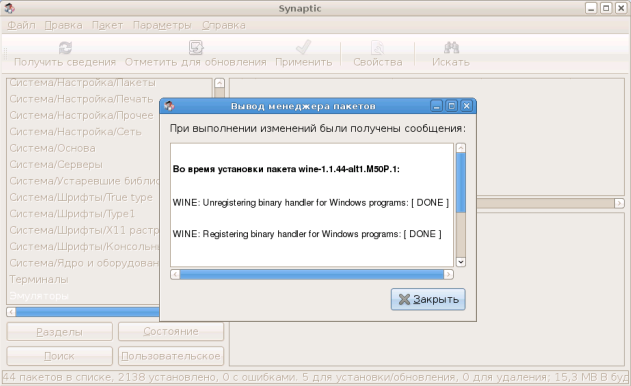This screenshot has height=386, width=631.
Task: Click the Synaptic main window titlebar icon
Action: click(x=10, y=8)
